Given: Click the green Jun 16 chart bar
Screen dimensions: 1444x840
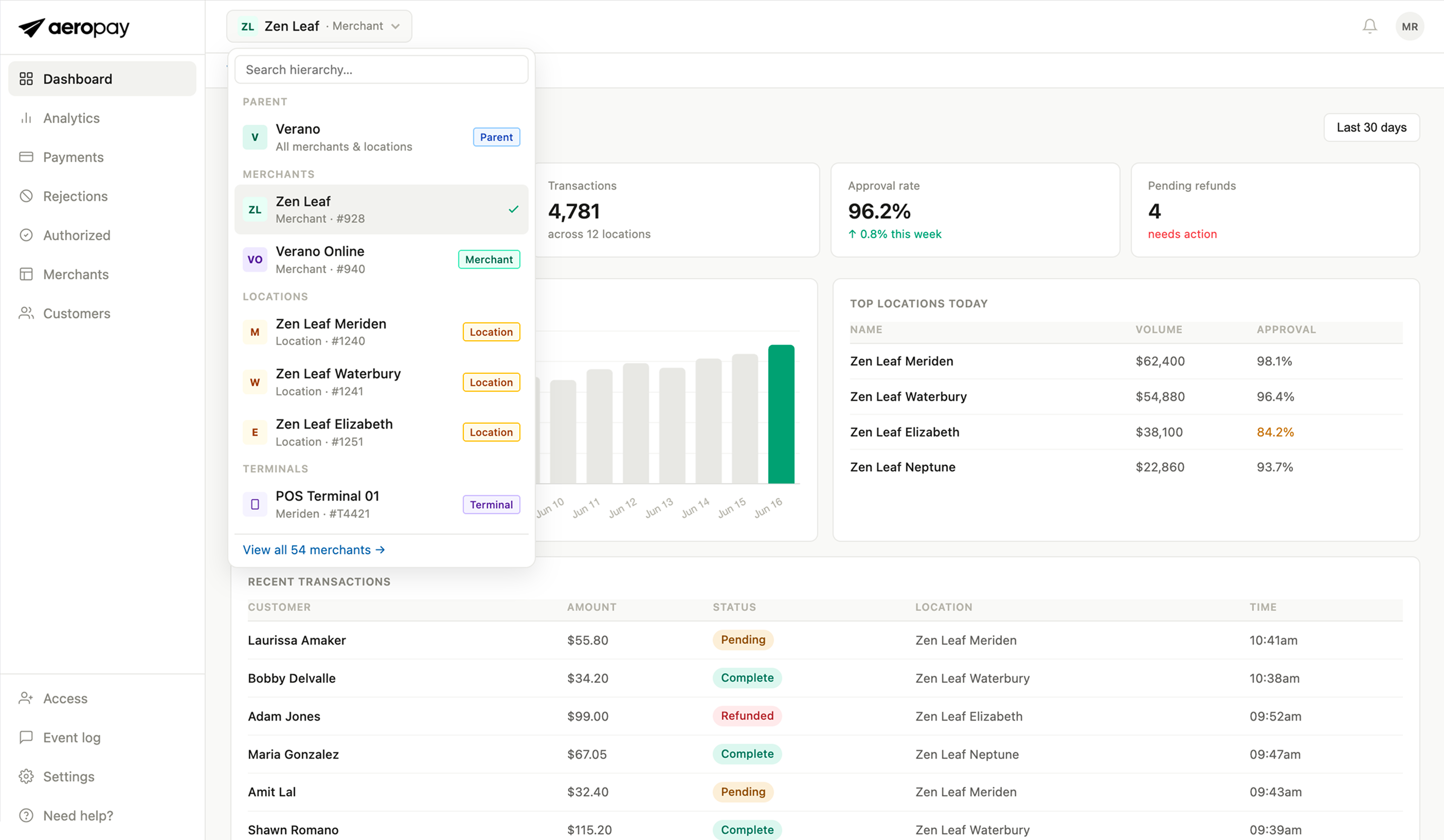Looking at the screenshot, I should coord(781,414).
